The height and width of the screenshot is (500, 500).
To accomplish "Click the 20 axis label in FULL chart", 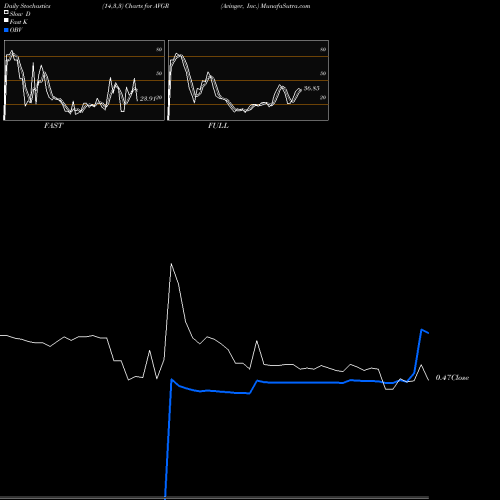I will coord(323,97).
